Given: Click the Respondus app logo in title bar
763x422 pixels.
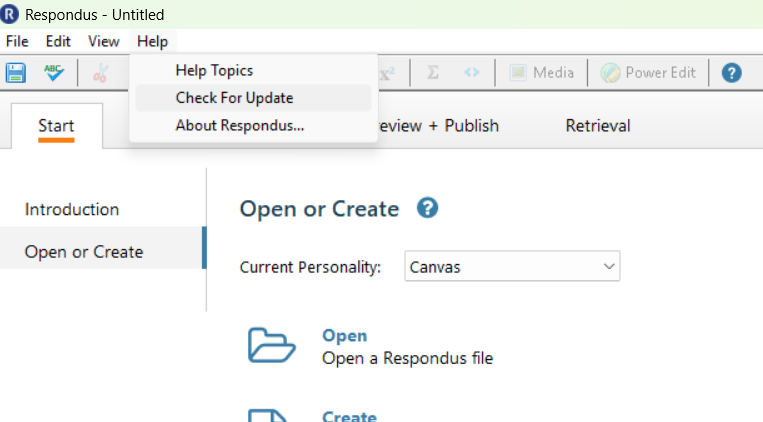Looking at the screenshot, I should (9, 14).
